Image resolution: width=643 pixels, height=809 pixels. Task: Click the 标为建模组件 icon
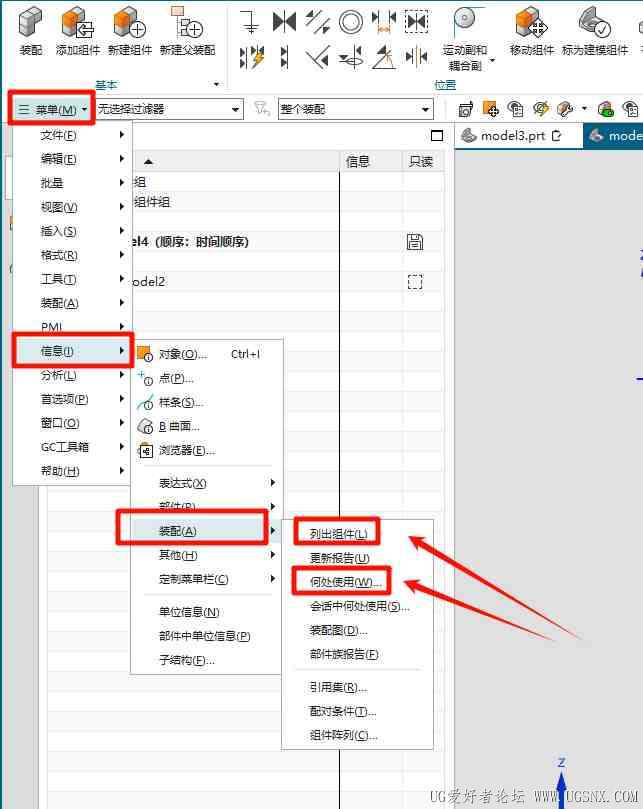point(594,23)
